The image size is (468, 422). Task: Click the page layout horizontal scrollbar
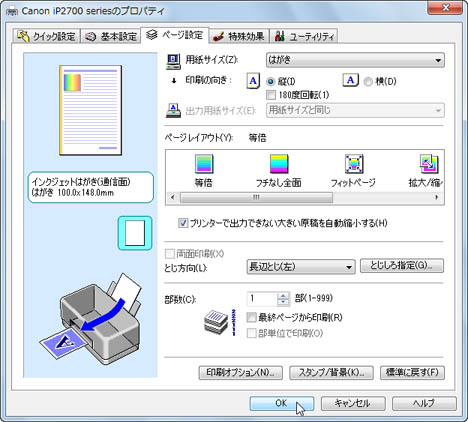tap(305, 198)
